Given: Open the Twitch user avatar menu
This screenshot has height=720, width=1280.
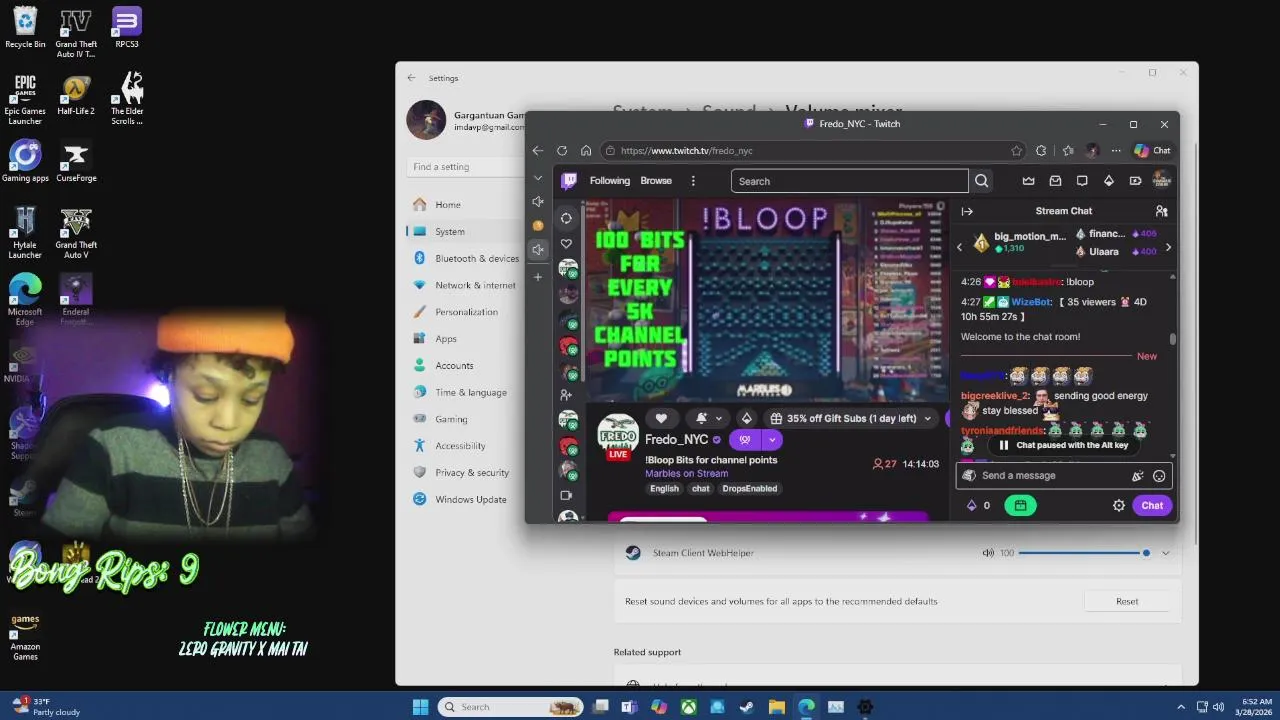Looking at the screenshot, I should 1161,180.
